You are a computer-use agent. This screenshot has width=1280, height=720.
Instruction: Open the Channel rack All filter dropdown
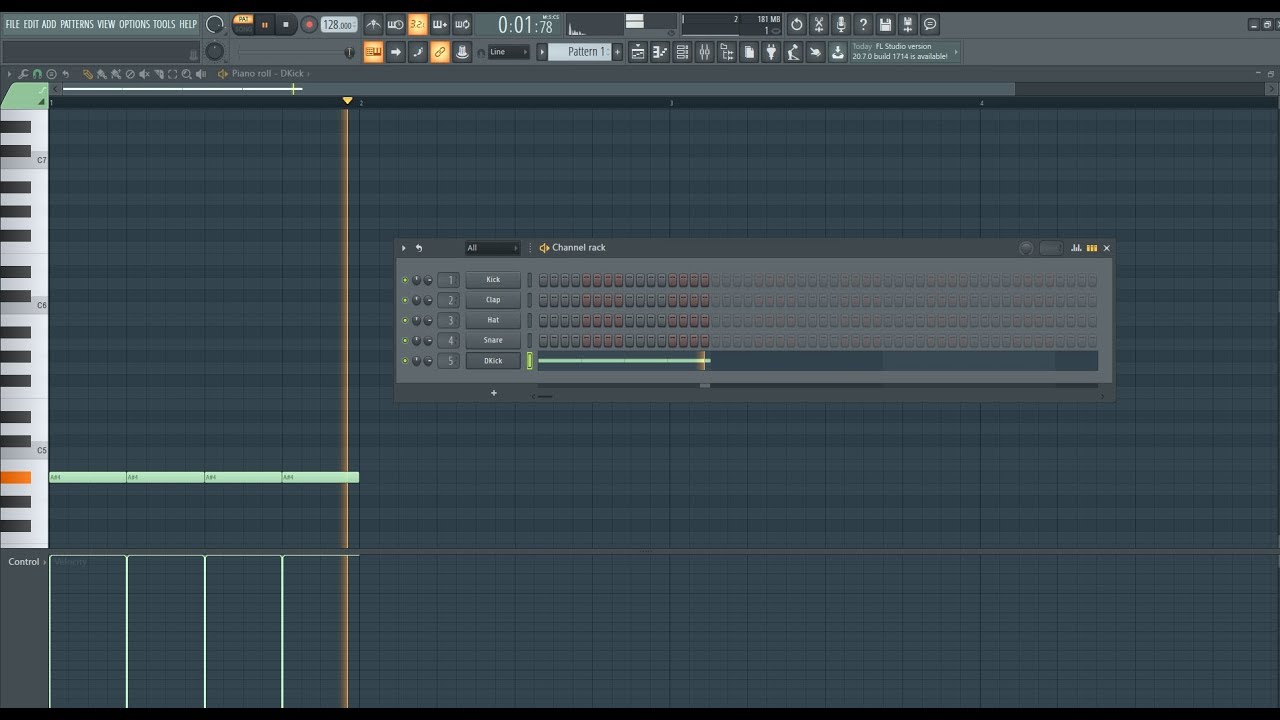pos(492,248)
